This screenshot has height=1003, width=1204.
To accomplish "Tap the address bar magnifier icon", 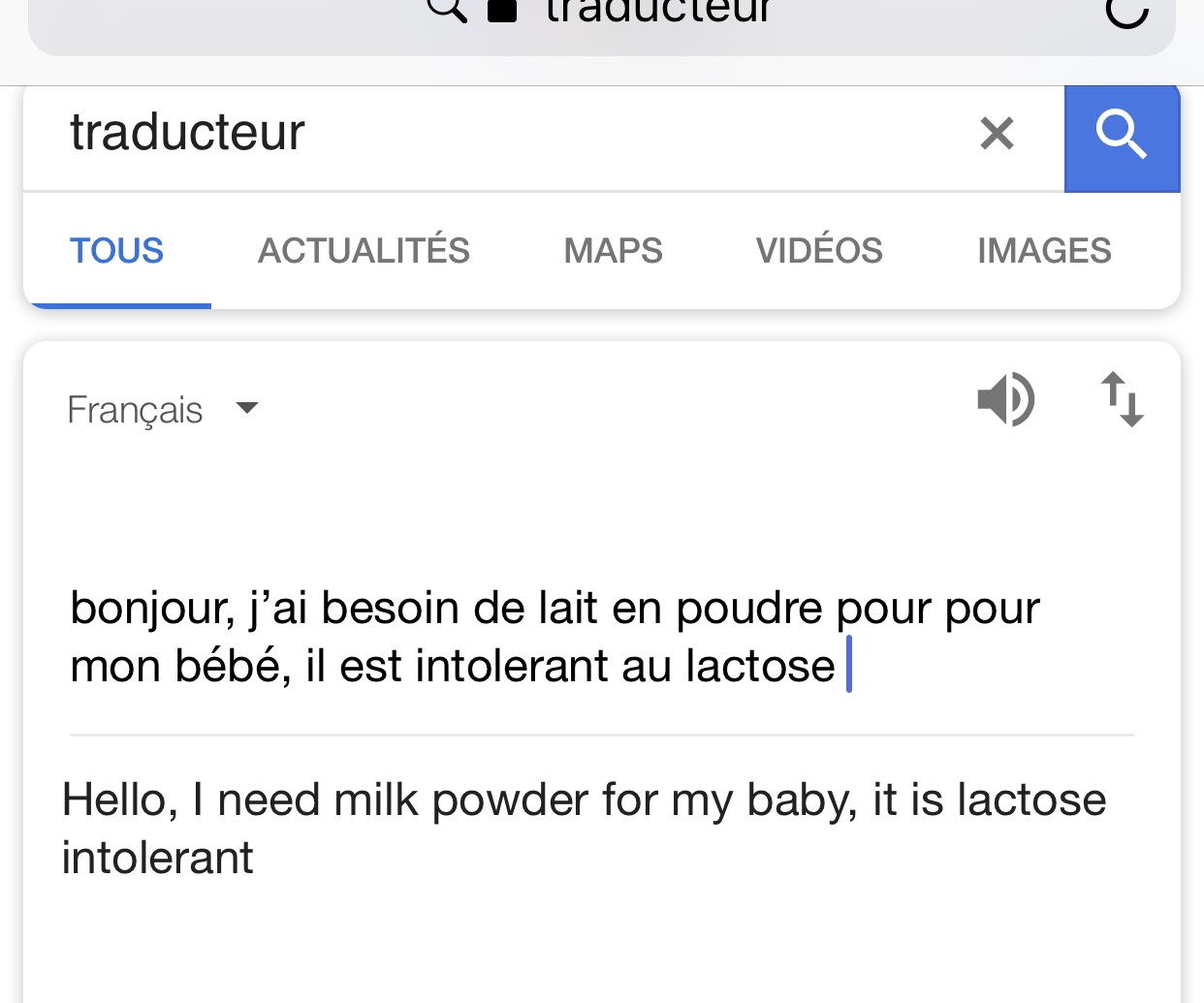I will (448, 9).
